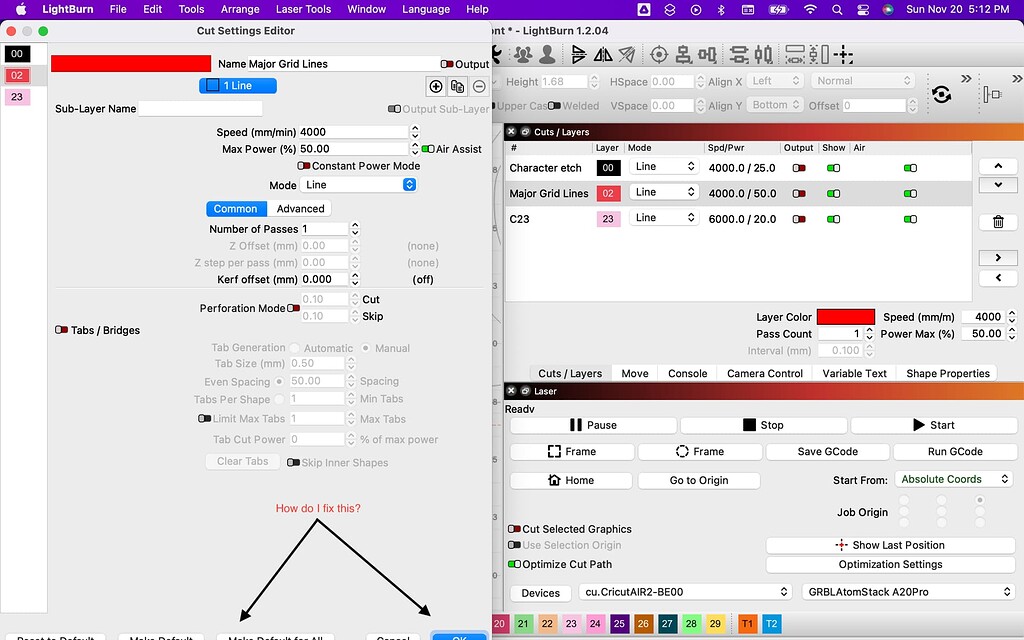Viewport: 1024px width, 640px height.
Task: Remove sub-layer using minus icon
Action: click(478, 86)
